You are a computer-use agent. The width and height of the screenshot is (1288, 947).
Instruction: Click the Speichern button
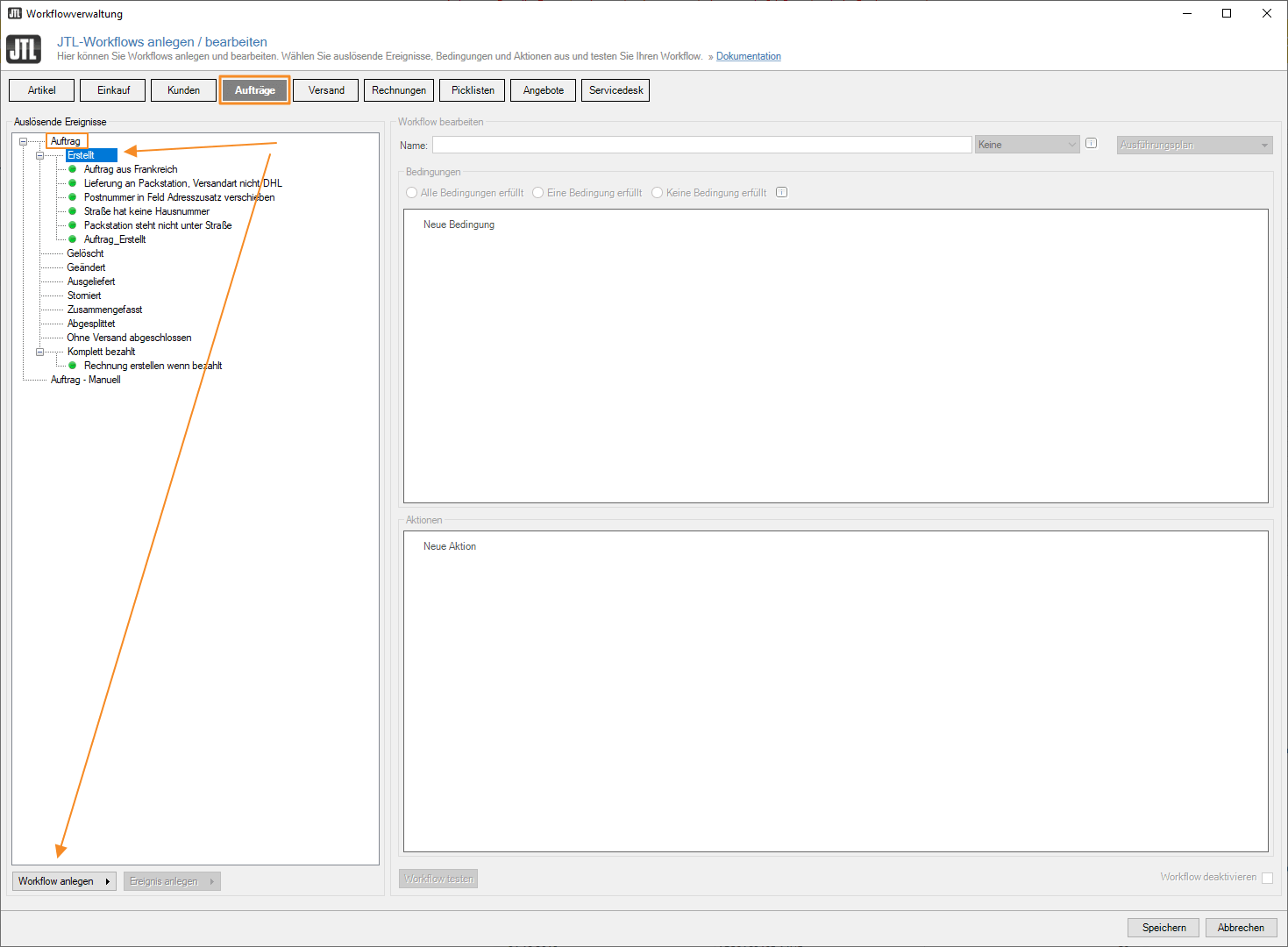(1163, 928)
